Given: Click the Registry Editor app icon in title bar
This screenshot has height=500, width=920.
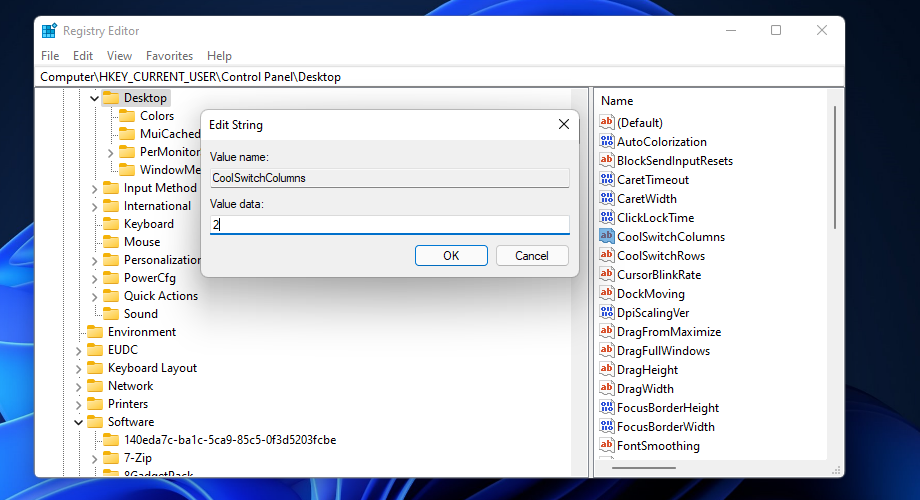Looking at the screenshot, I should click(49, 31).
